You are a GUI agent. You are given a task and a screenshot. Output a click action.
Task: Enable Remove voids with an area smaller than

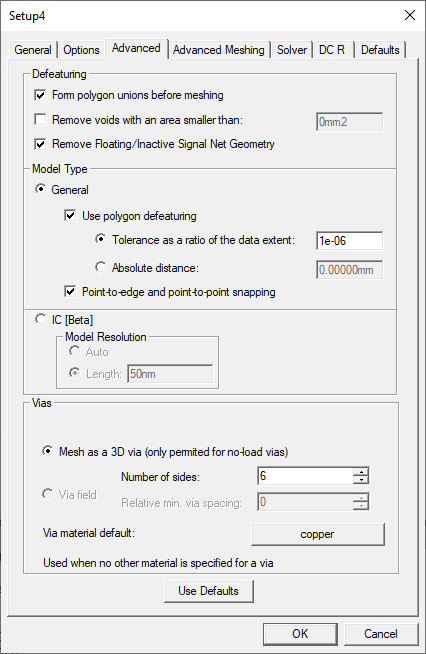click(40, 120)
